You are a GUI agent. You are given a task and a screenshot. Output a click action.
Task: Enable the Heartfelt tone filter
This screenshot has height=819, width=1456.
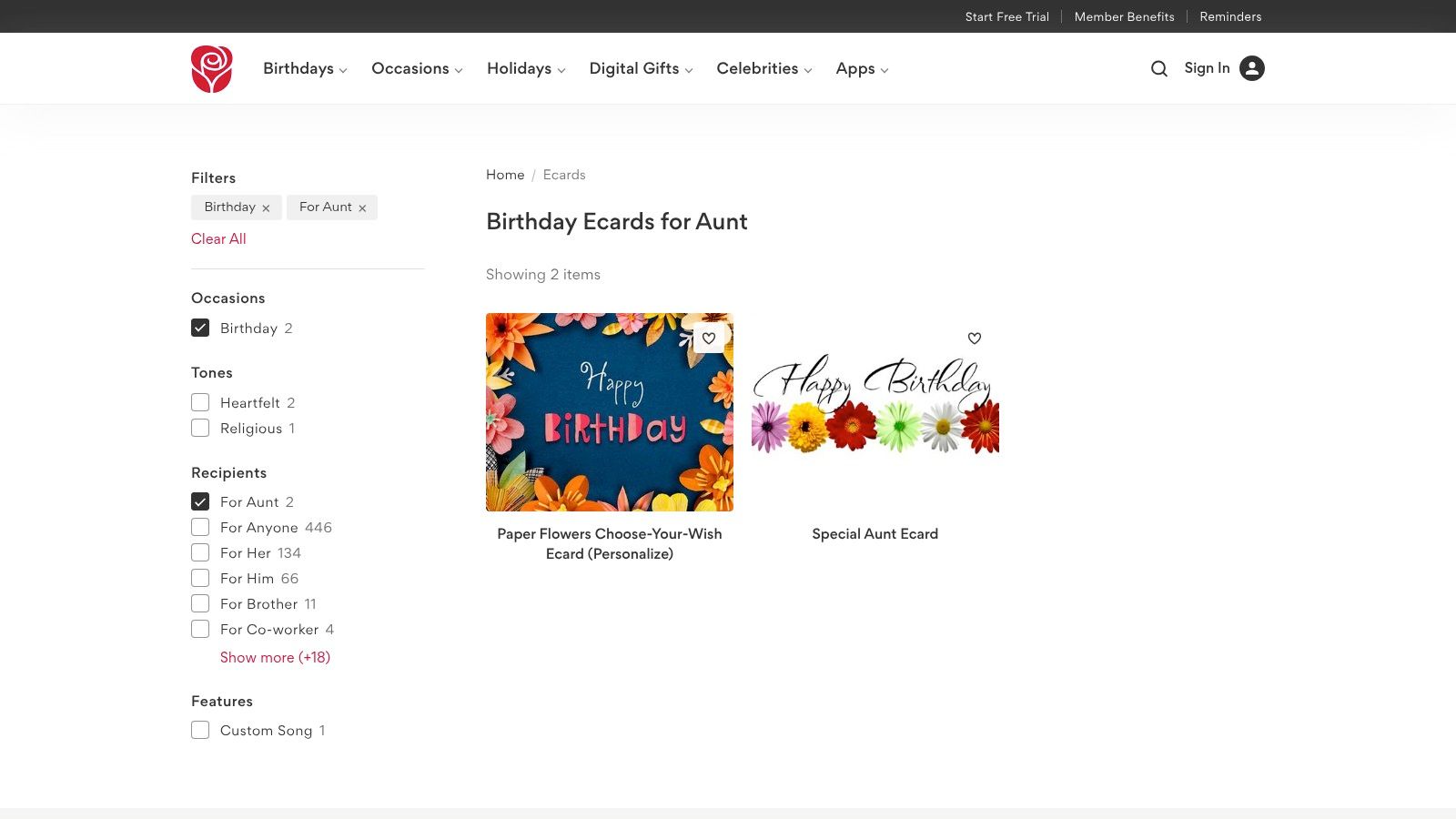(200, 401)
